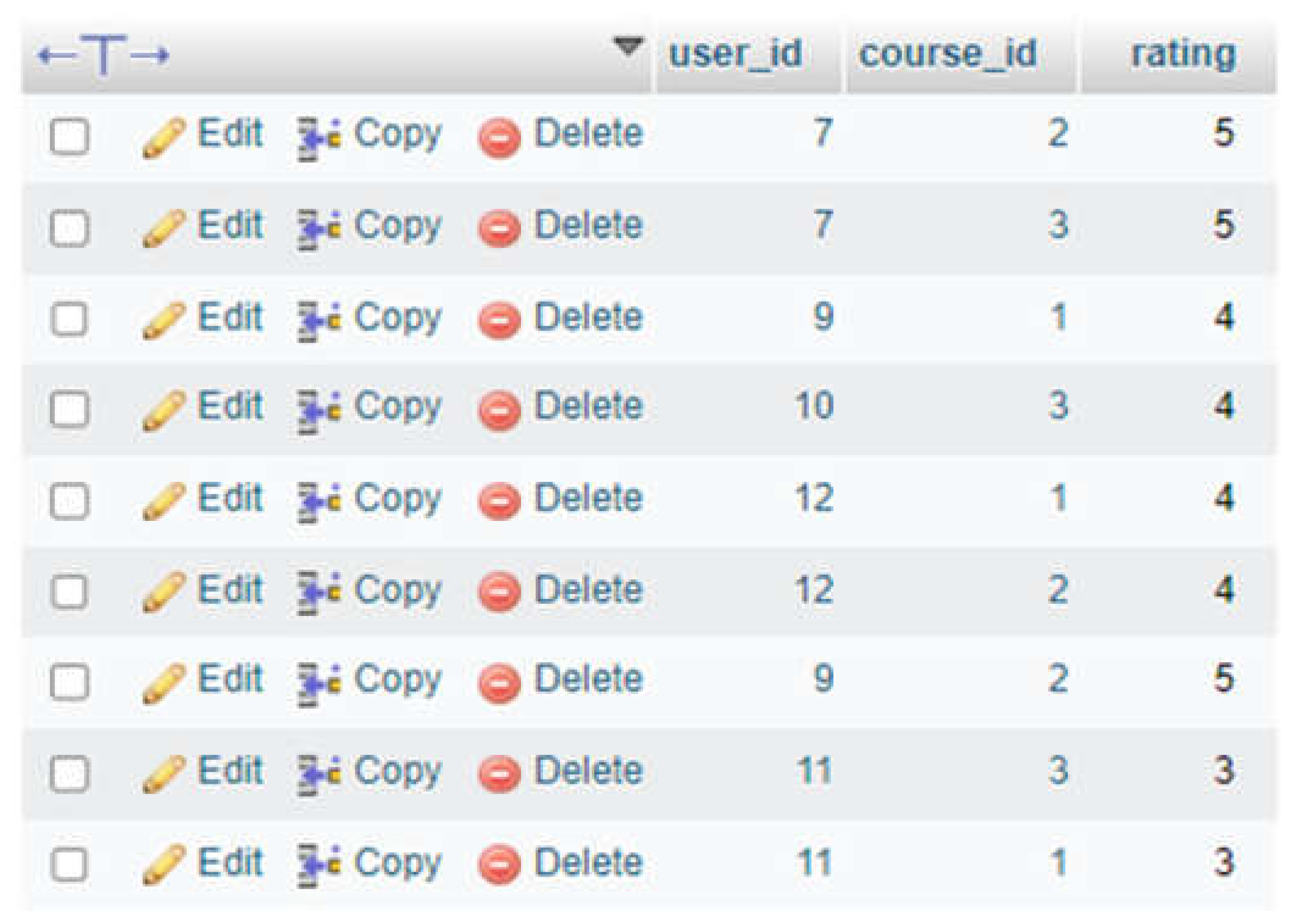Click the pencil icon in the user 12 course 1 row
Screen dimensions: 1294x924
click(x=163, y=501)
